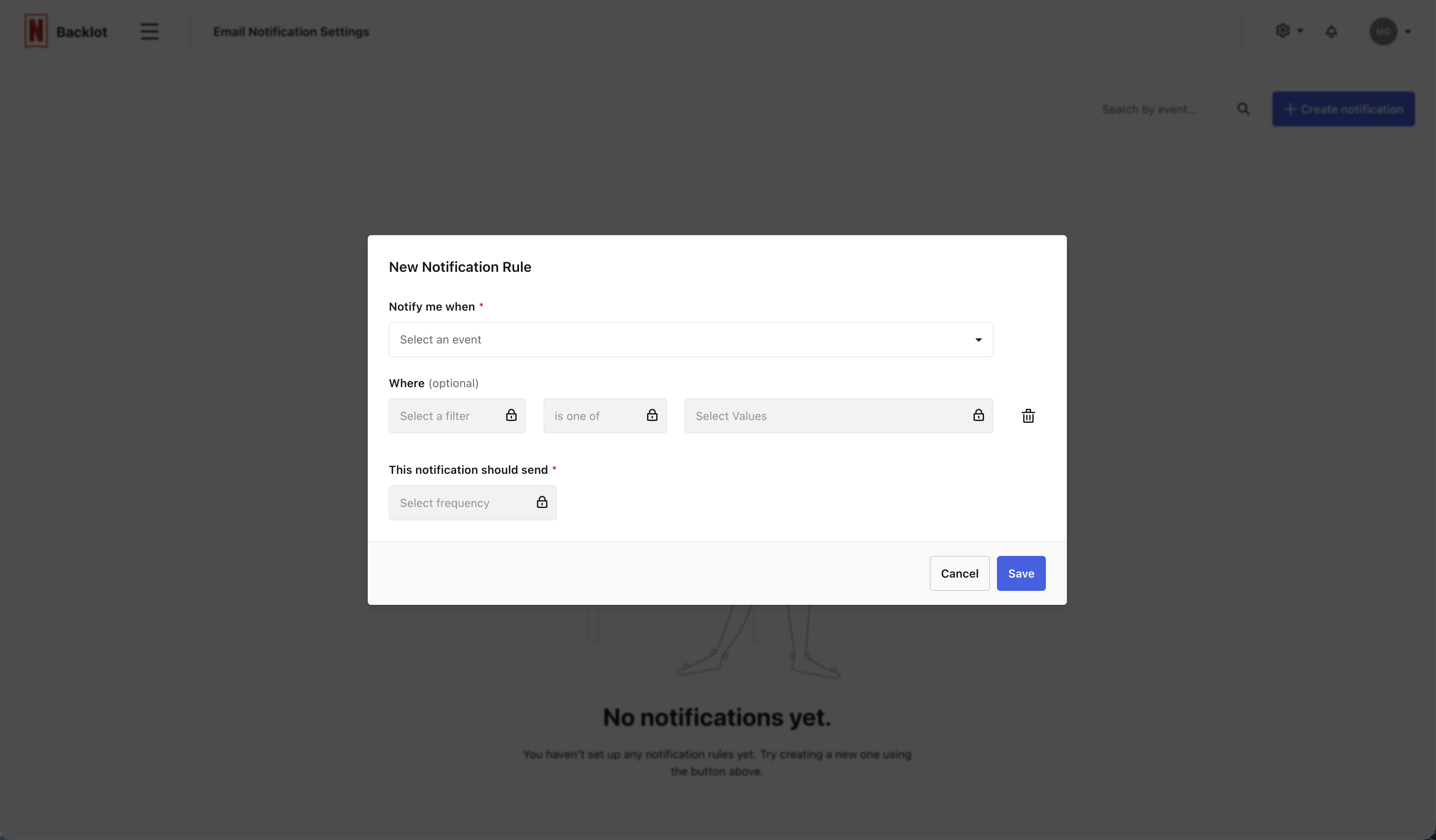The image size is (1436, 840).
Task: Click lock icon on Select a filter
Action: pyautogui.click(x=511, y=415)
